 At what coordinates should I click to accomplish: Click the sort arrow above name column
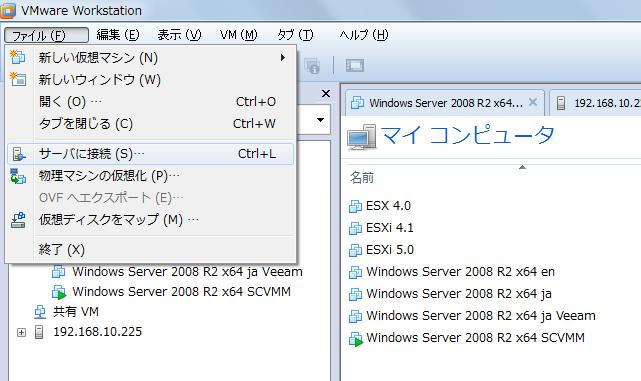522,167
